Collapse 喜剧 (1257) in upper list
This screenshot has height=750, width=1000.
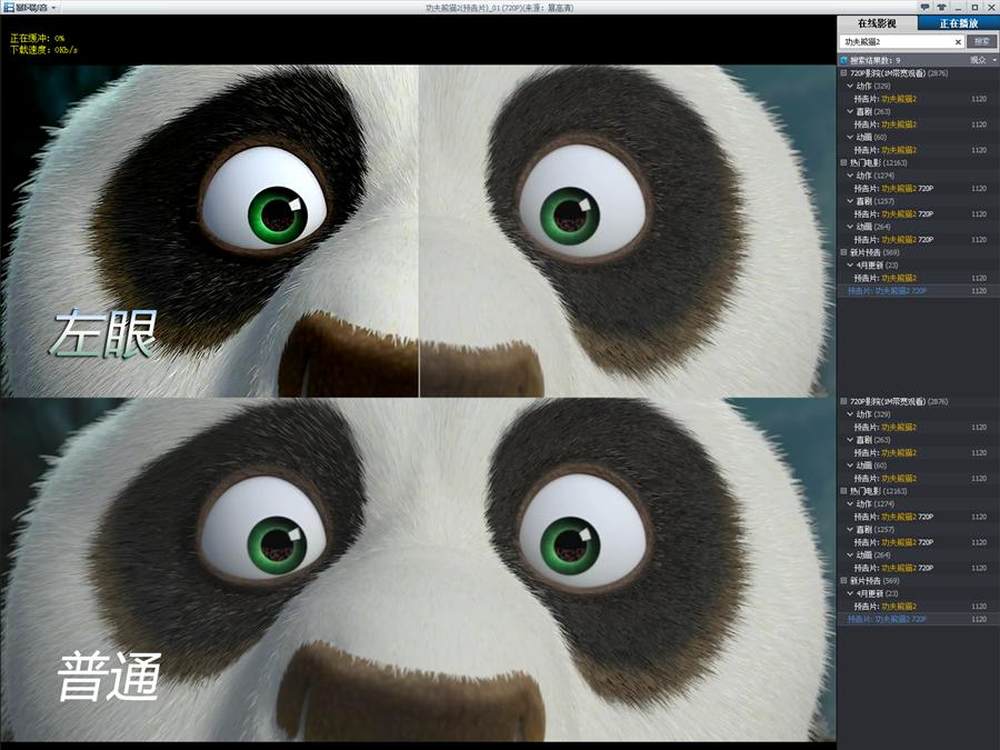point(850,201)
